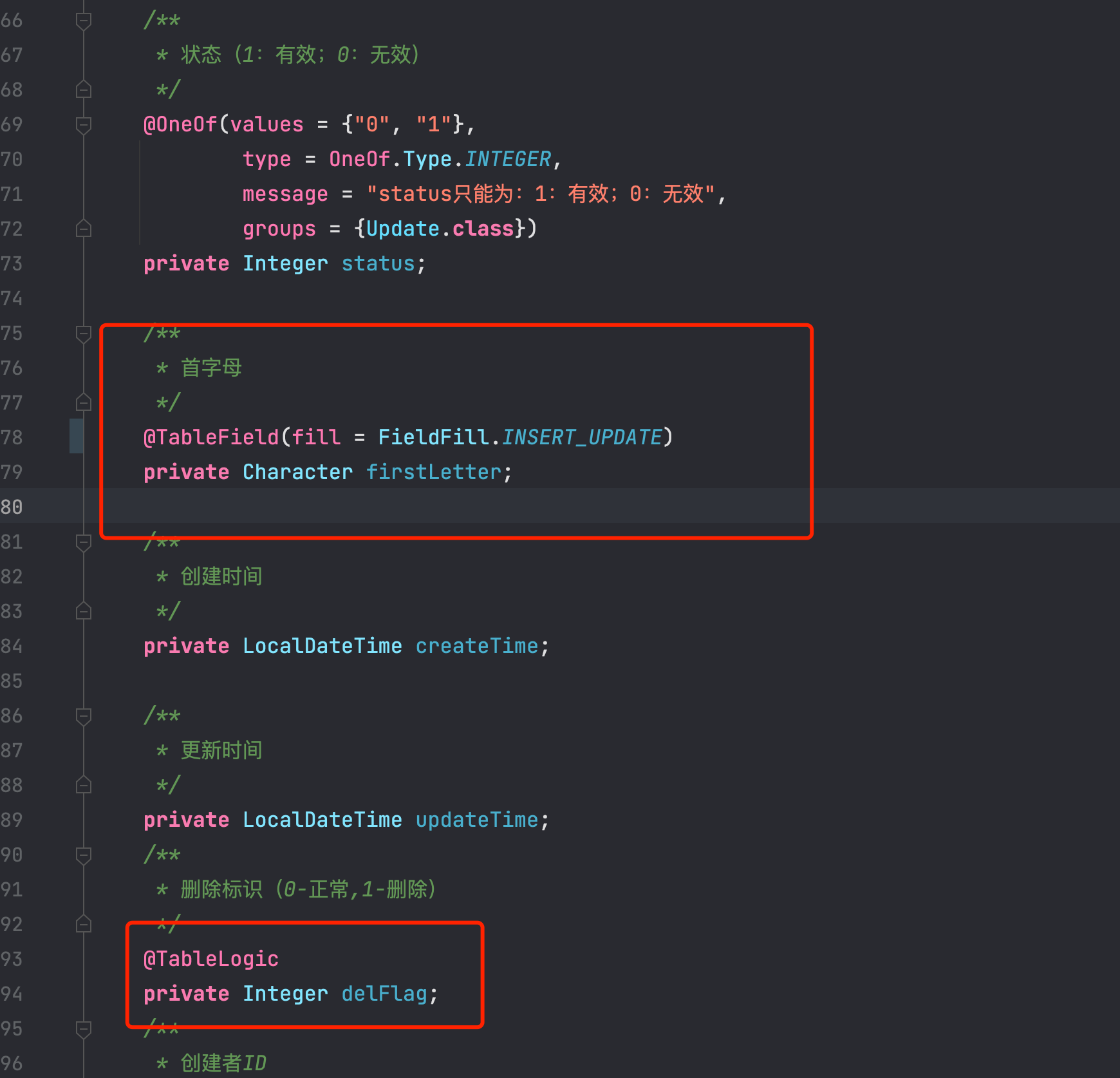
Task: Click fold-end marker below the 首字母 comment
Action: pos(83,402)
